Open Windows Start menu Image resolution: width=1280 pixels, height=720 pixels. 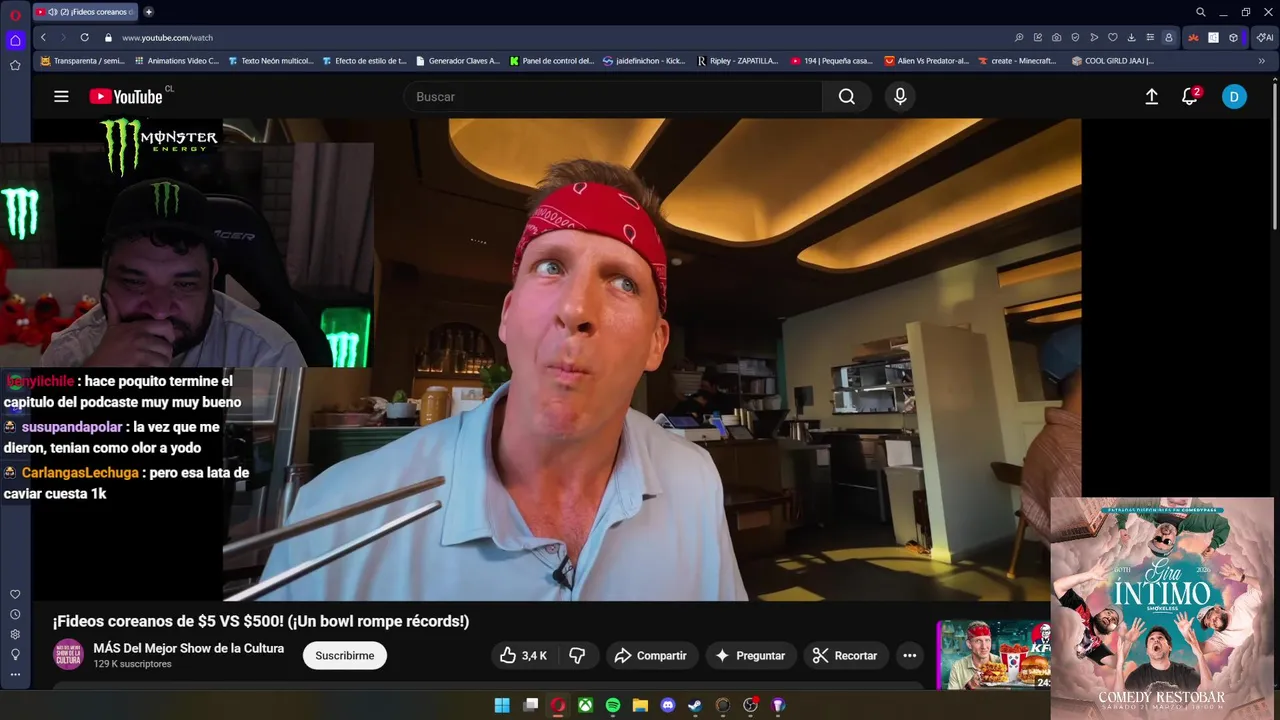pyautogui.click(x=502, y=705)
